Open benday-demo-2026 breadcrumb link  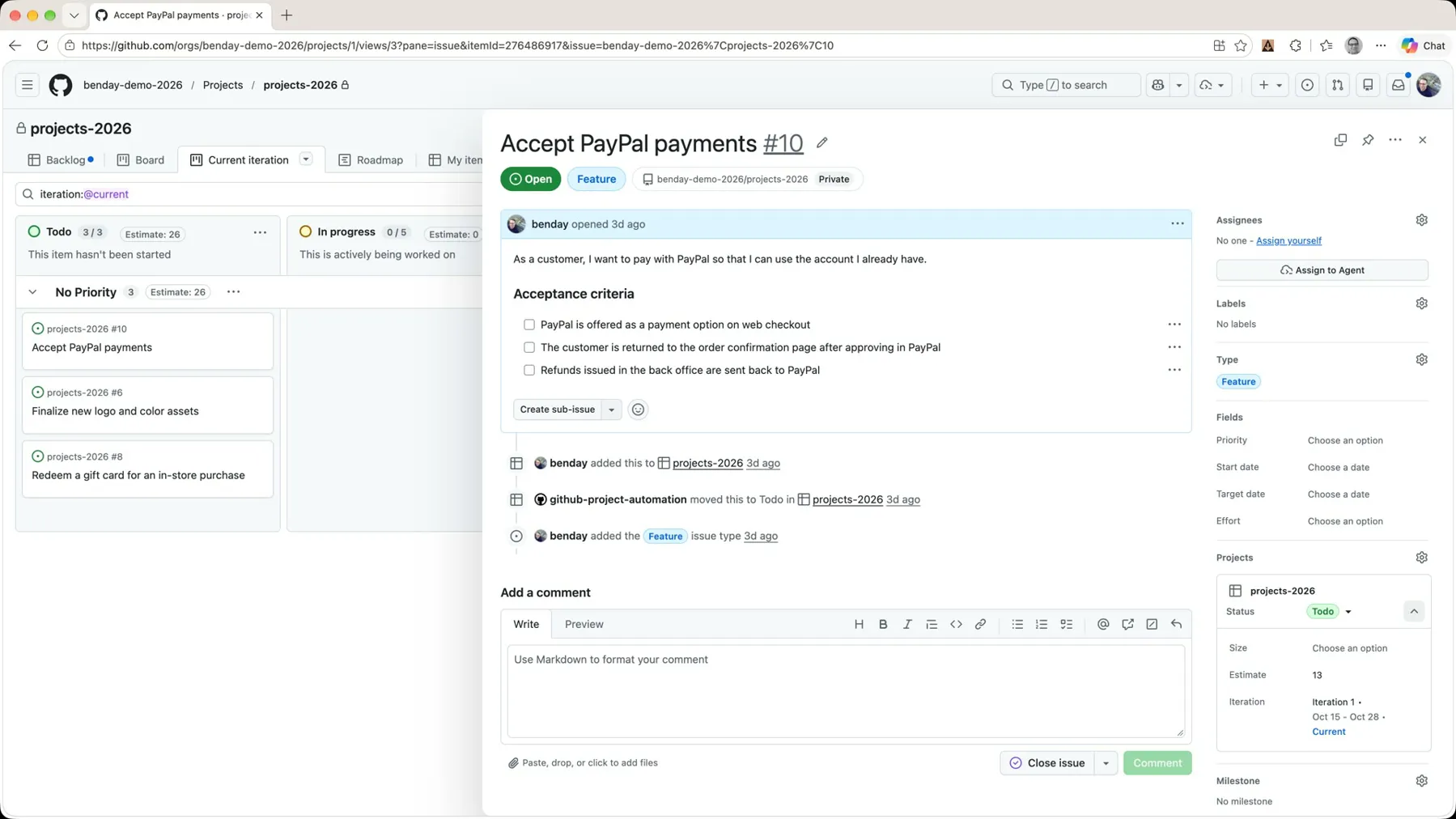(133, 85)
